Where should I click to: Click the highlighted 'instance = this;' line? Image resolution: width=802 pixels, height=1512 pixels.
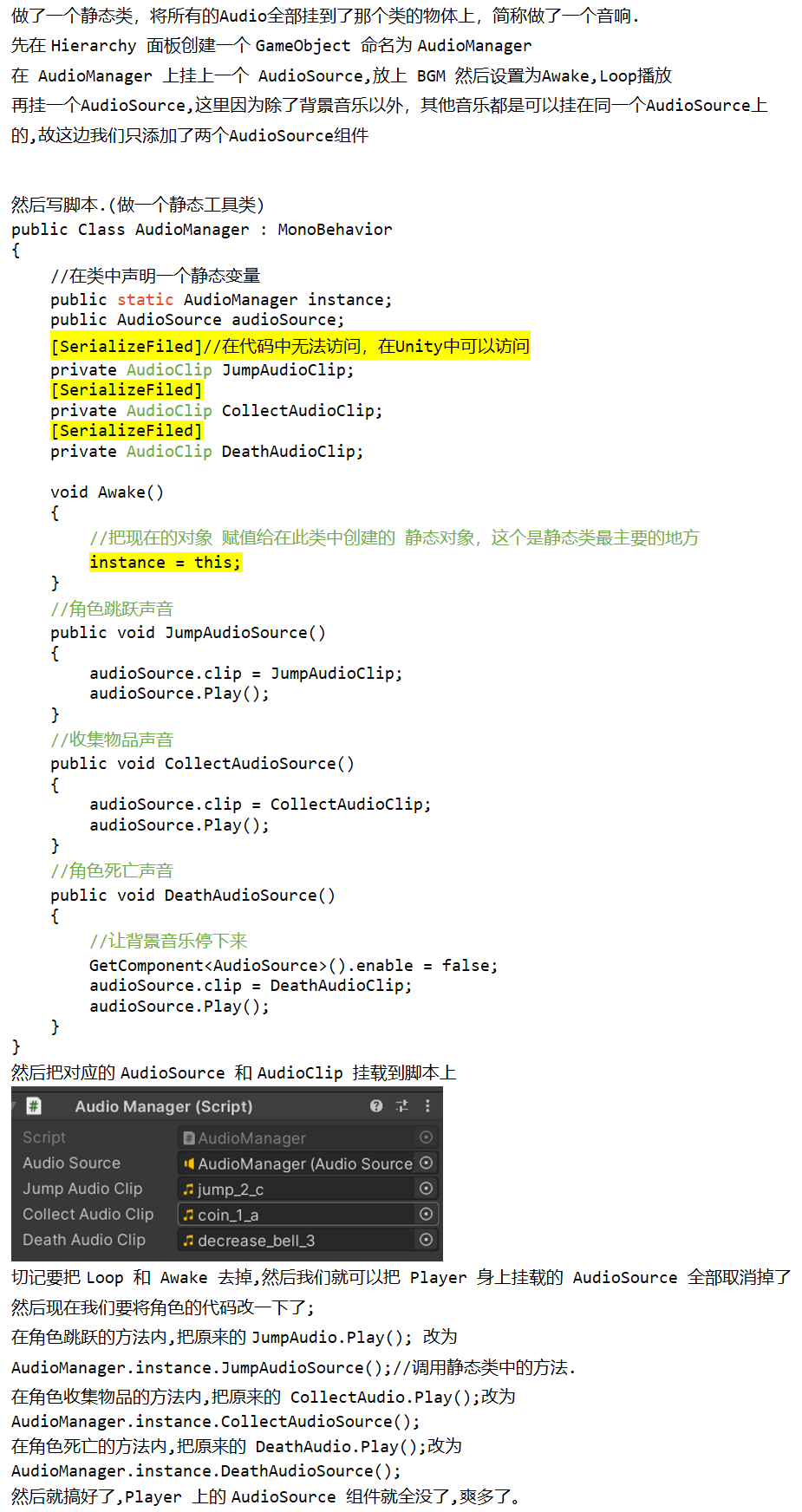[x=165, y=563]
